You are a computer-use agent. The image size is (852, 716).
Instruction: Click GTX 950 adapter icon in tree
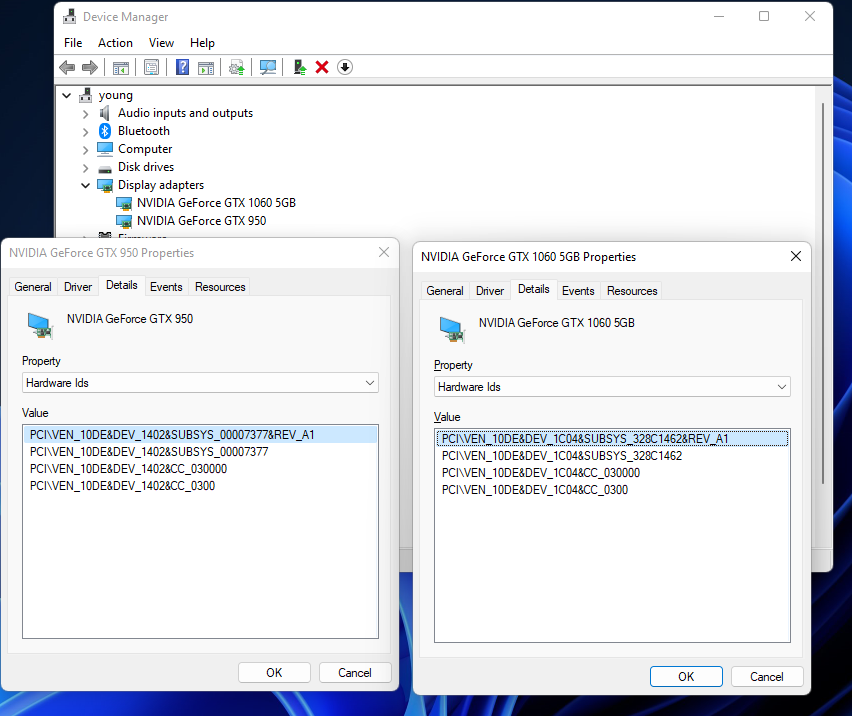coord(124,222)
